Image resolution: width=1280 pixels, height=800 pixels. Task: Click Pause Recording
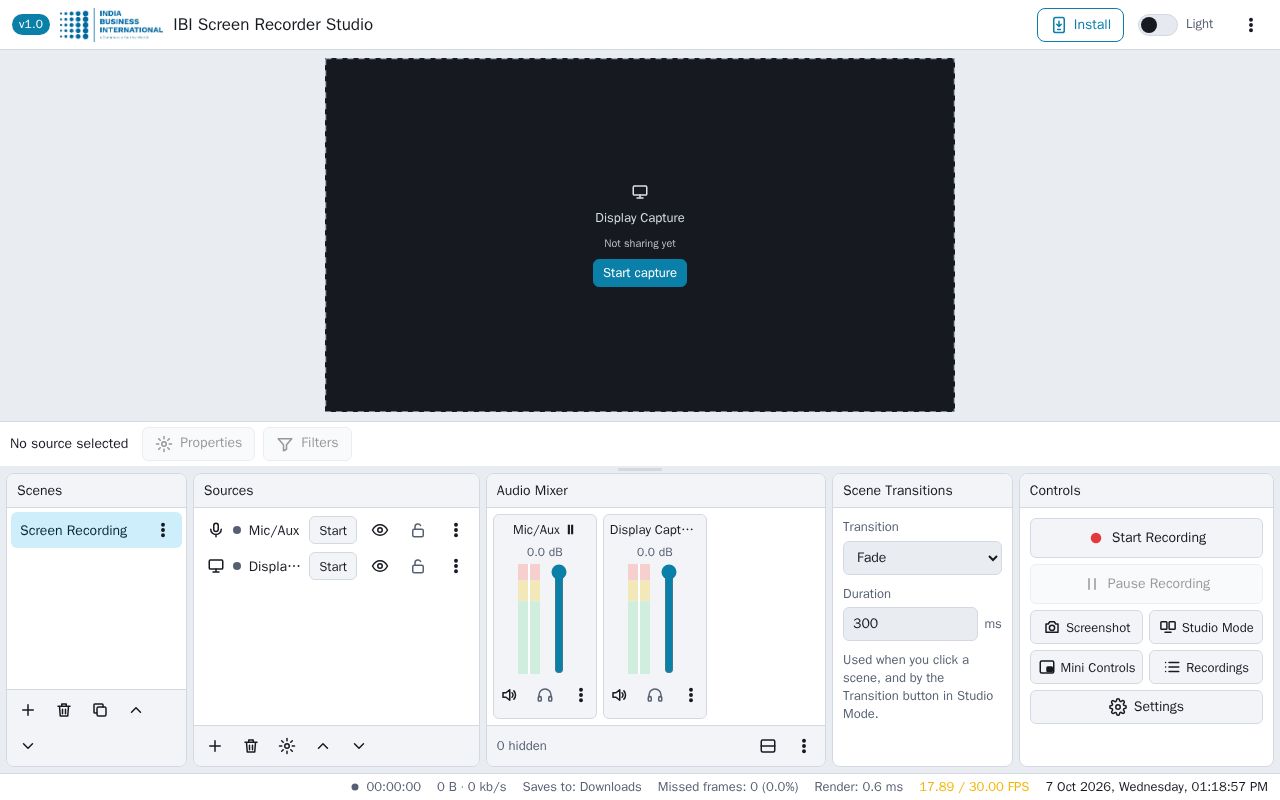coord(1146,584)
